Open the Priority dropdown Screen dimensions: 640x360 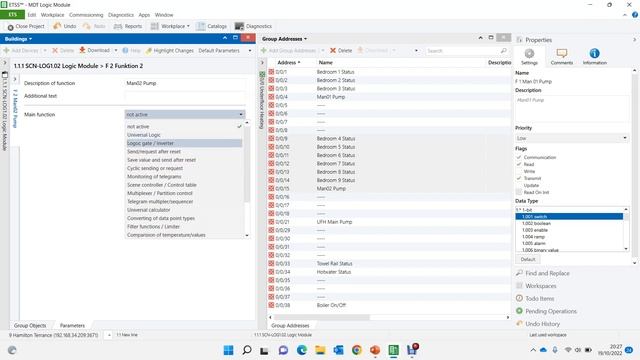[571, 138]
